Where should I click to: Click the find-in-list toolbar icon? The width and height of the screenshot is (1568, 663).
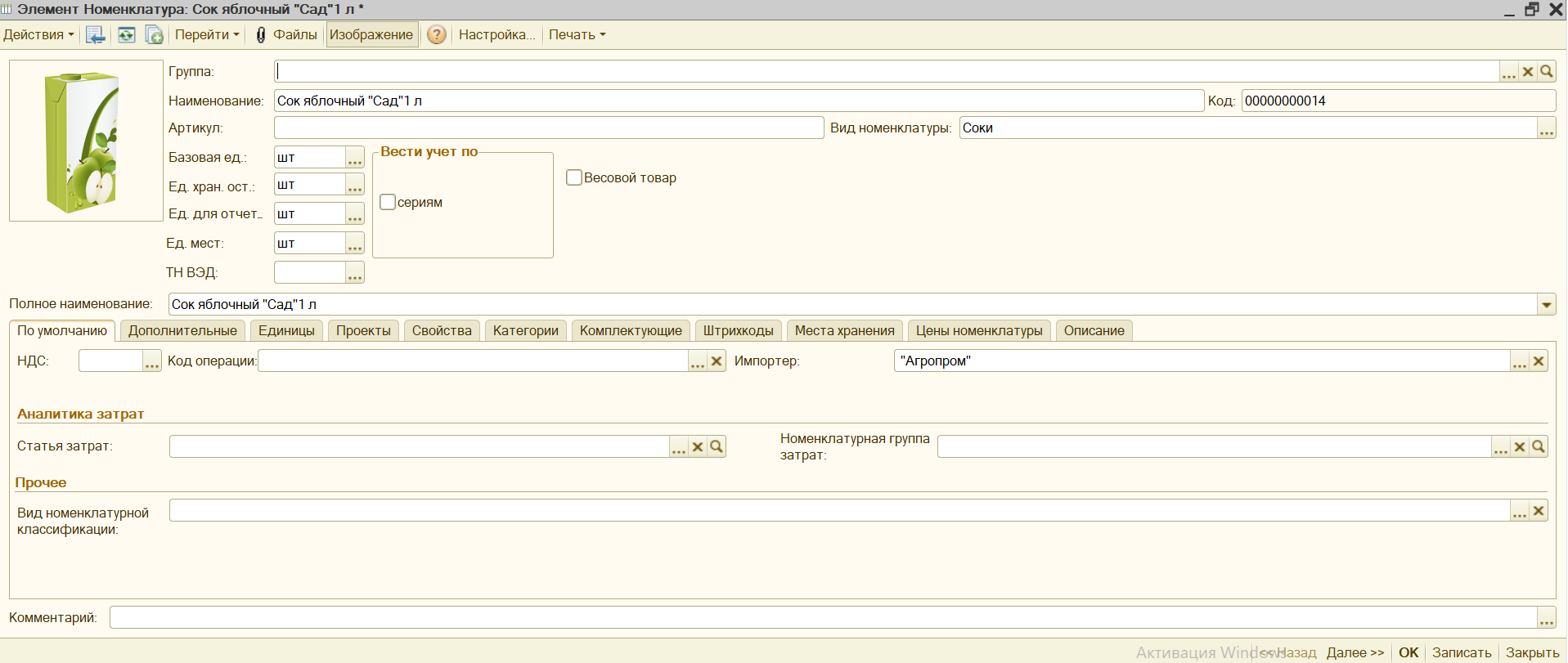tap(96, 35)
